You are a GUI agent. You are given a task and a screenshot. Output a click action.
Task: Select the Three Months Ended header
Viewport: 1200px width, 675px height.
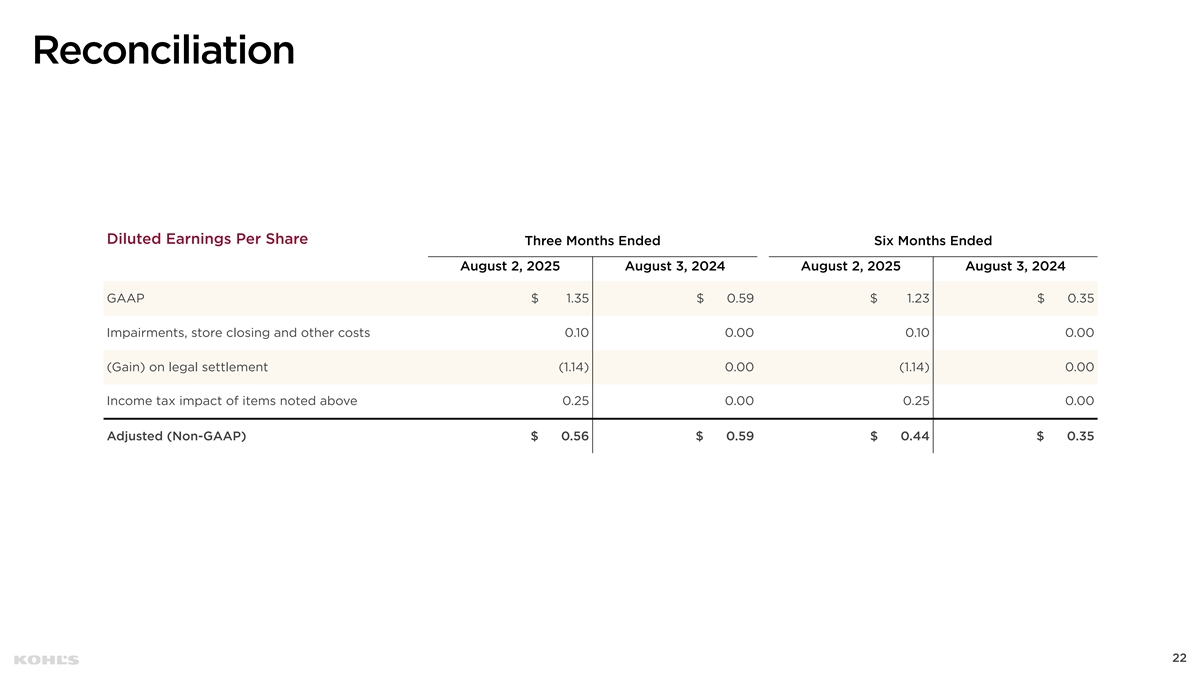point(592,241)
